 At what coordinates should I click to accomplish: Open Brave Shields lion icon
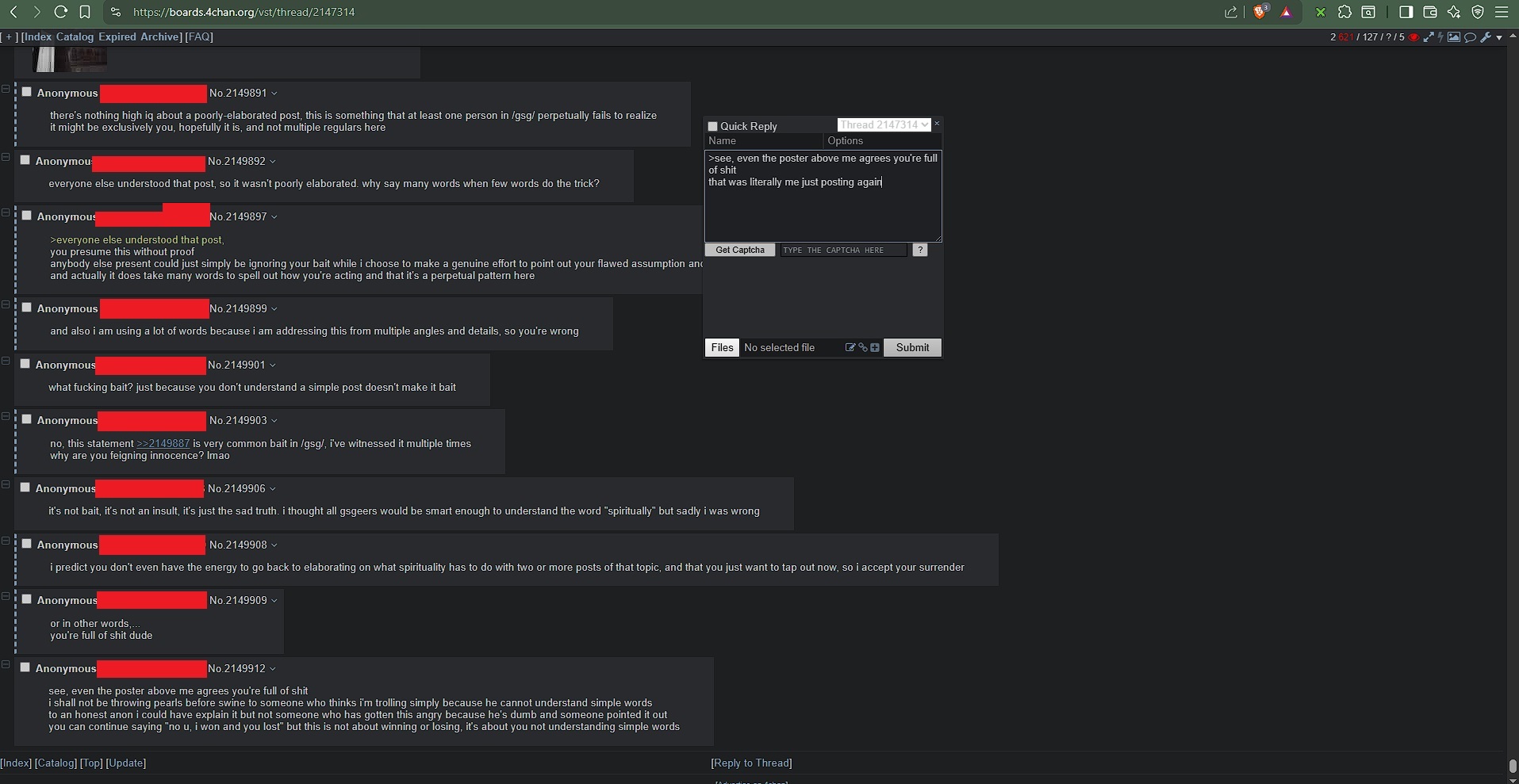(x=1260, y=12)
